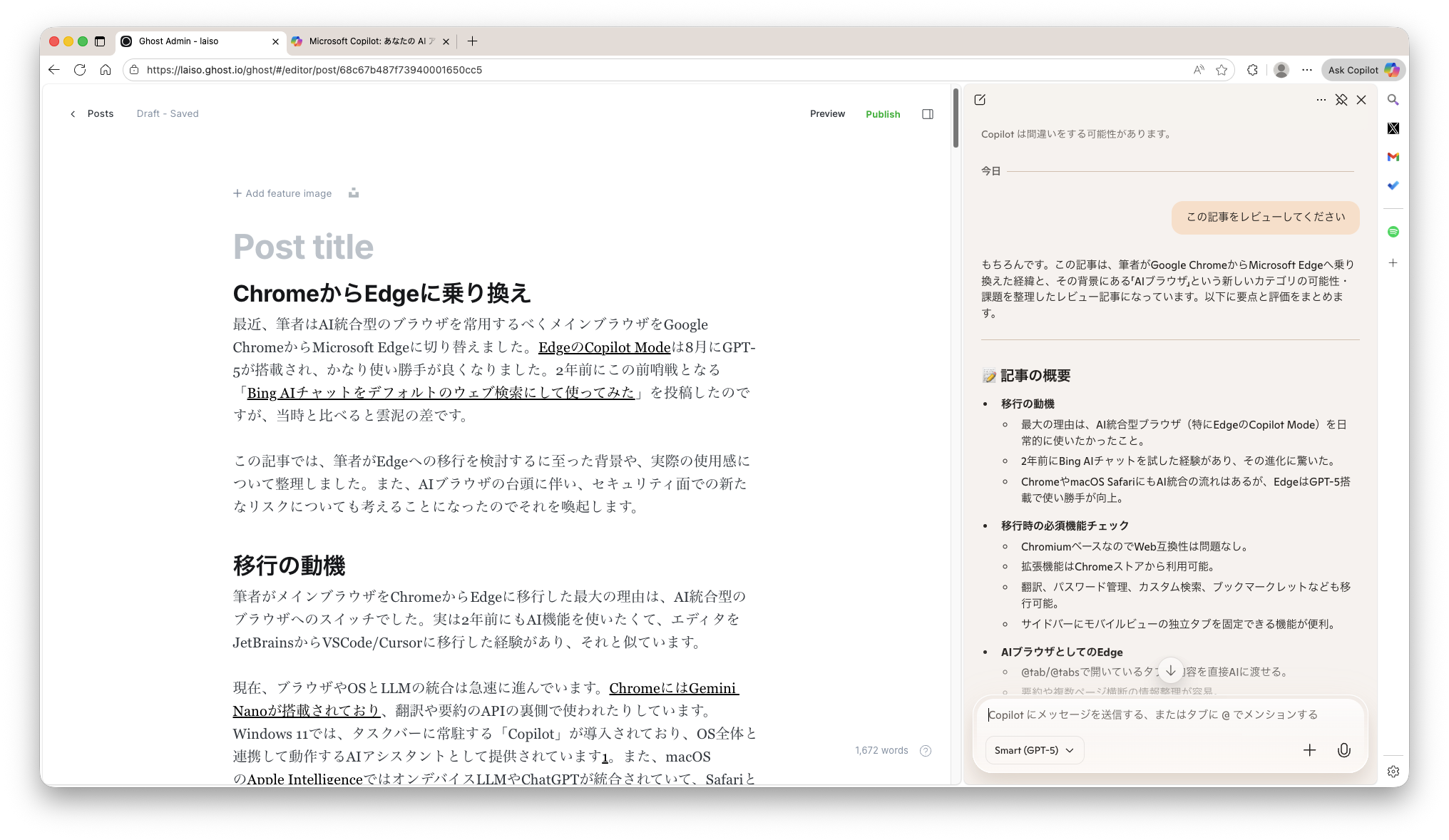Open the Gmail sidebar icon
The height and width of the screenshot is (840, 1449).
tap(1393, 157)
